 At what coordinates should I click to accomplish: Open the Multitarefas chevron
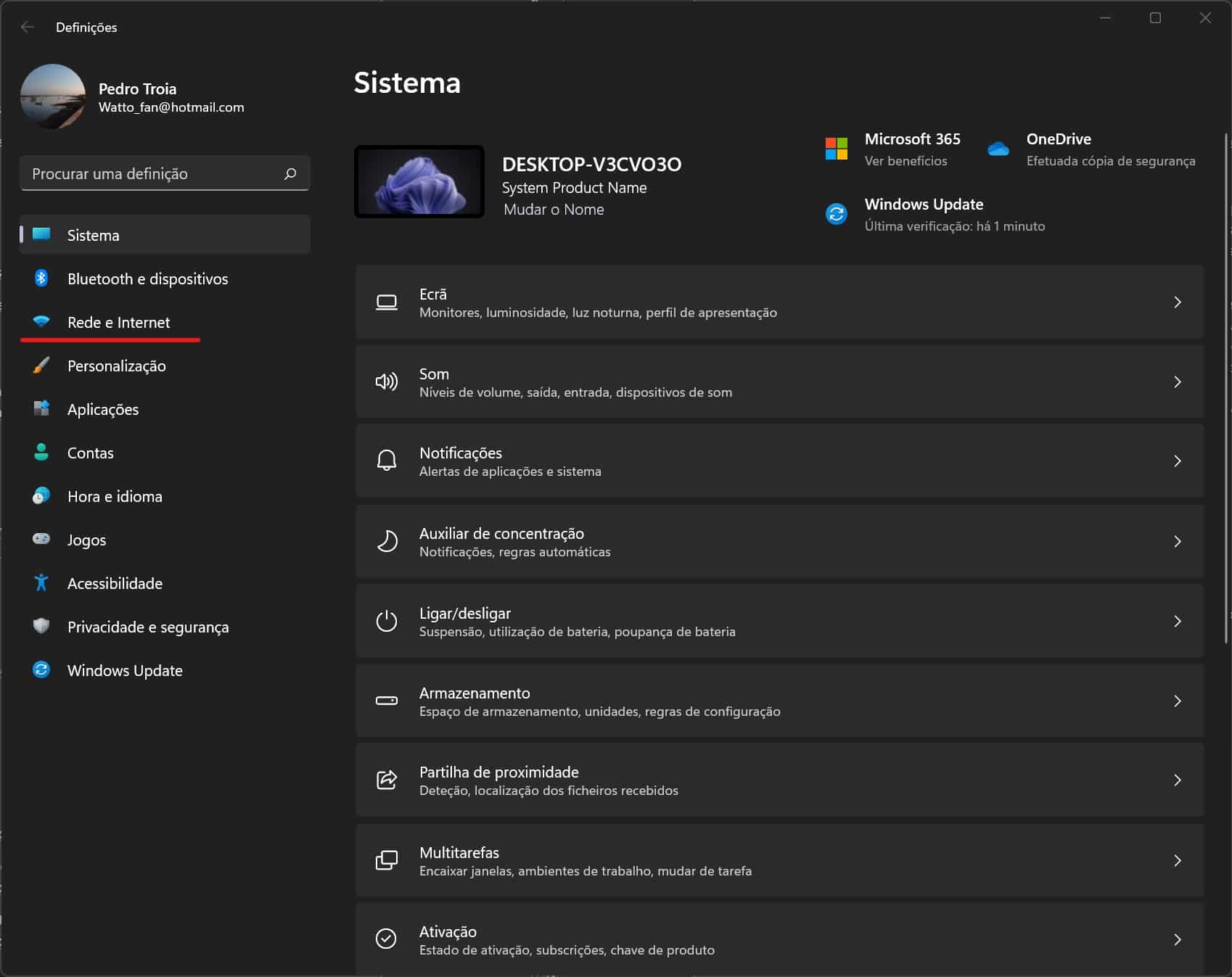tap(1177, 860)
